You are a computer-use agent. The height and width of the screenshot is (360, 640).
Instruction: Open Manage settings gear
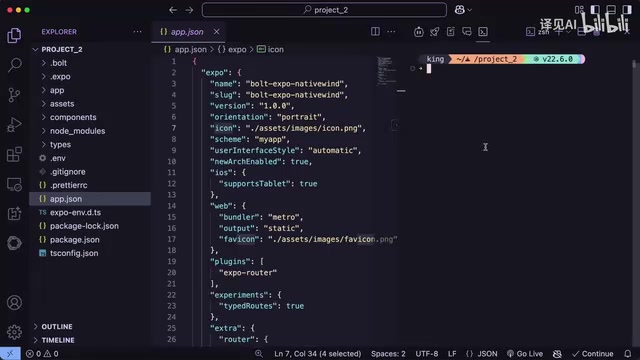click(14, 332)
